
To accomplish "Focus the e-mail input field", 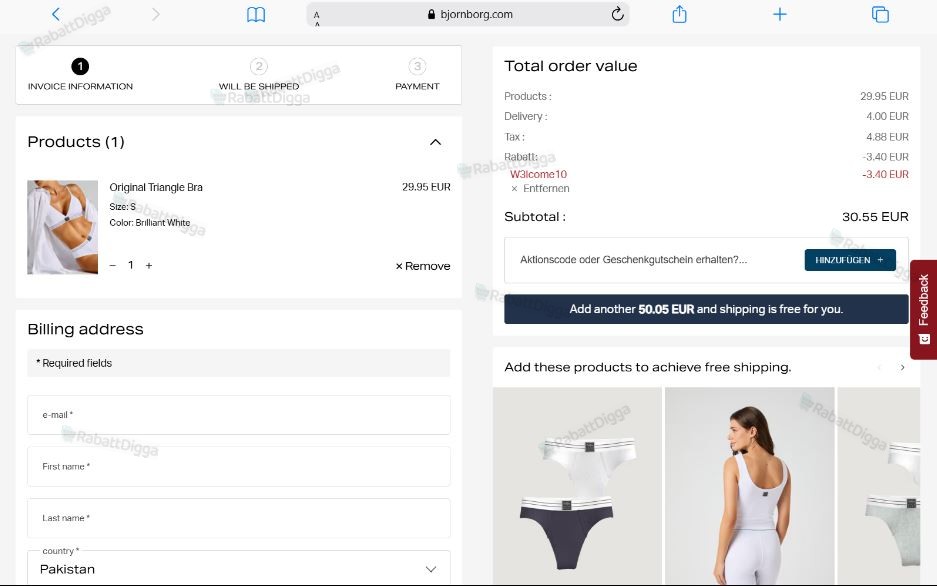I will [x=238, y=415].
